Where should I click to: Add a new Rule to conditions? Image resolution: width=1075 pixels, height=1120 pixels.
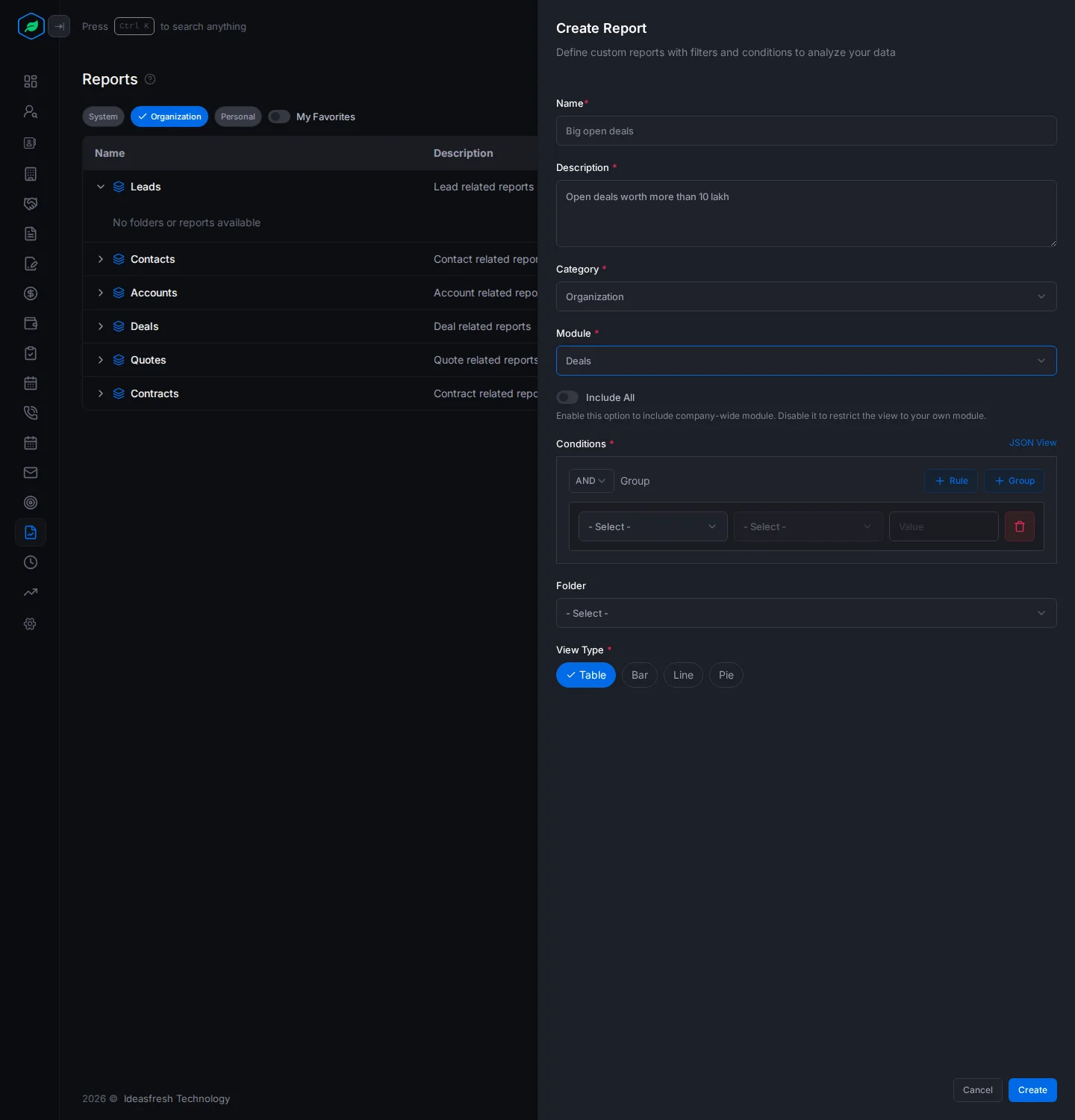coord(951,481)
